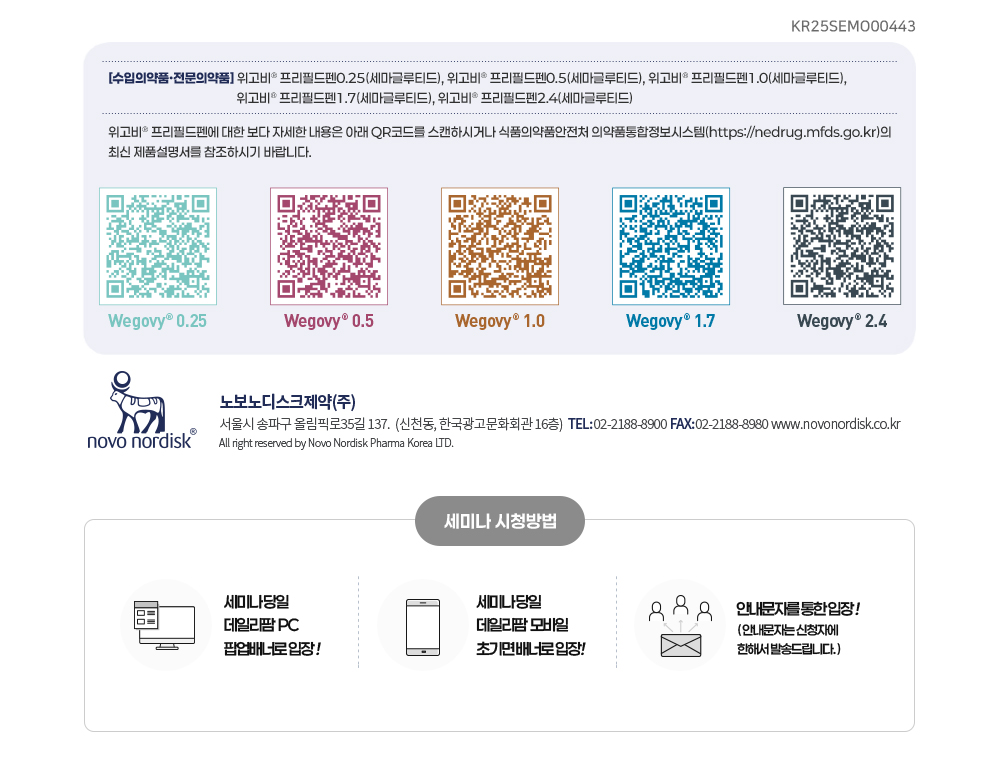Click the Novo Nordisk bull logo

coord(141,411)
